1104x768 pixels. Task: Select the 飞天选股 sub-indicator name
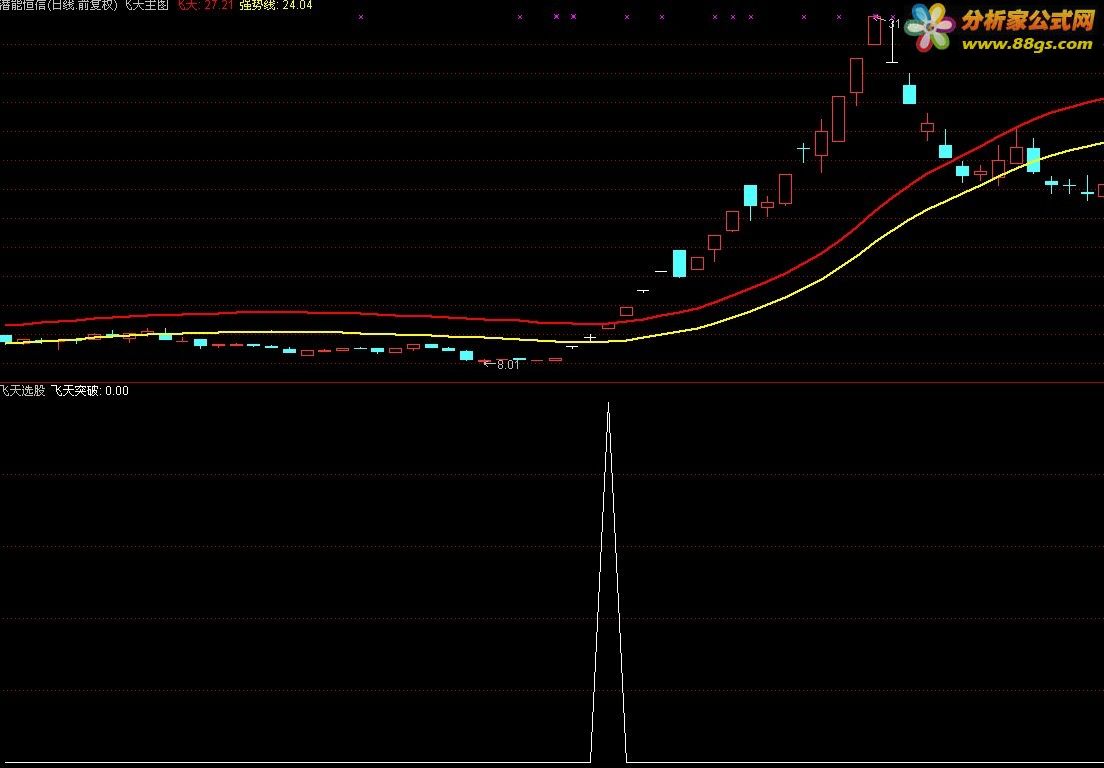pos(23,391)
